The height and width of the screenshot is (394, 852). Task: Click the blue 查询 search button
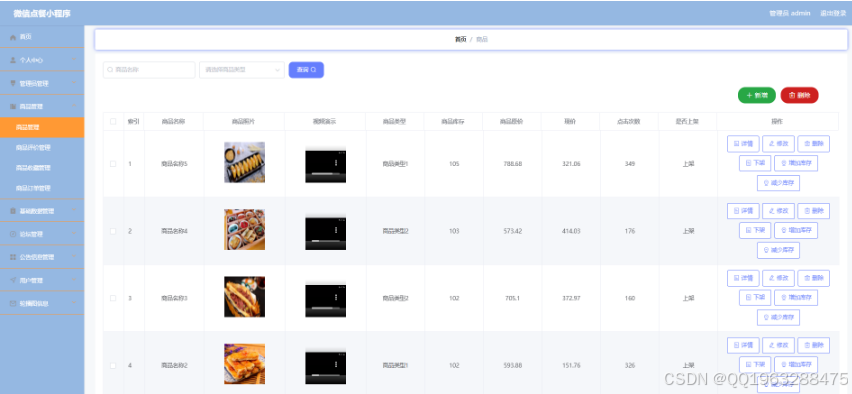point(306,70)
